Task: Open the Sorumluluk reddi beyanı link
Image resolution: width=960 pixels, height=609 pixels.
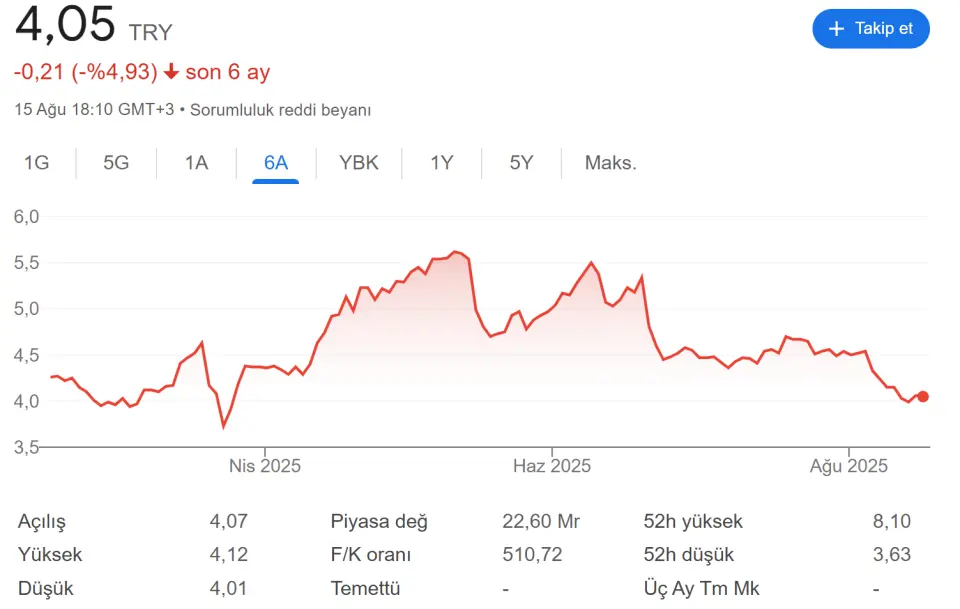Action: [x=280, y=110]
